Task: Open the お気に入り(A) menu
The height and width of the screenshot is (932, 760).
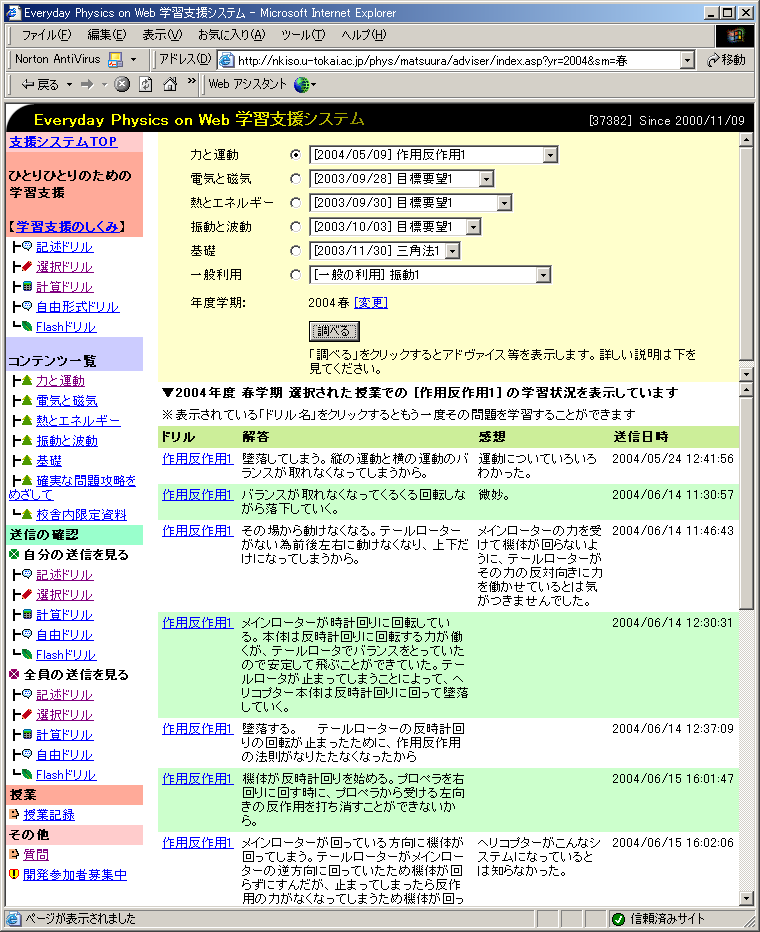Action: click(232, 35)
